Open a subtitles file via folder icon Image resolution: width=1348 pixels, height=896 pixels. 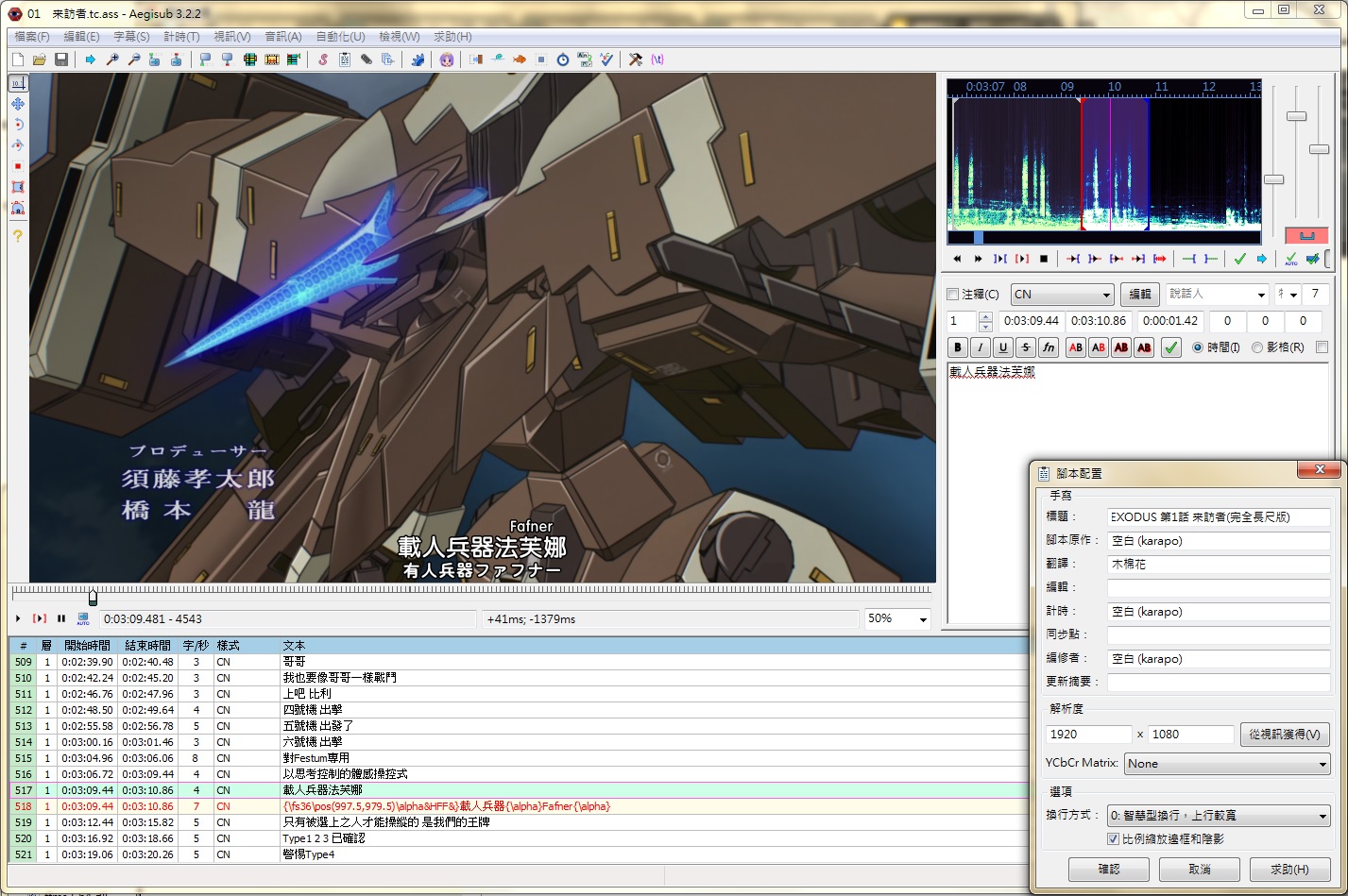(39, 59)
